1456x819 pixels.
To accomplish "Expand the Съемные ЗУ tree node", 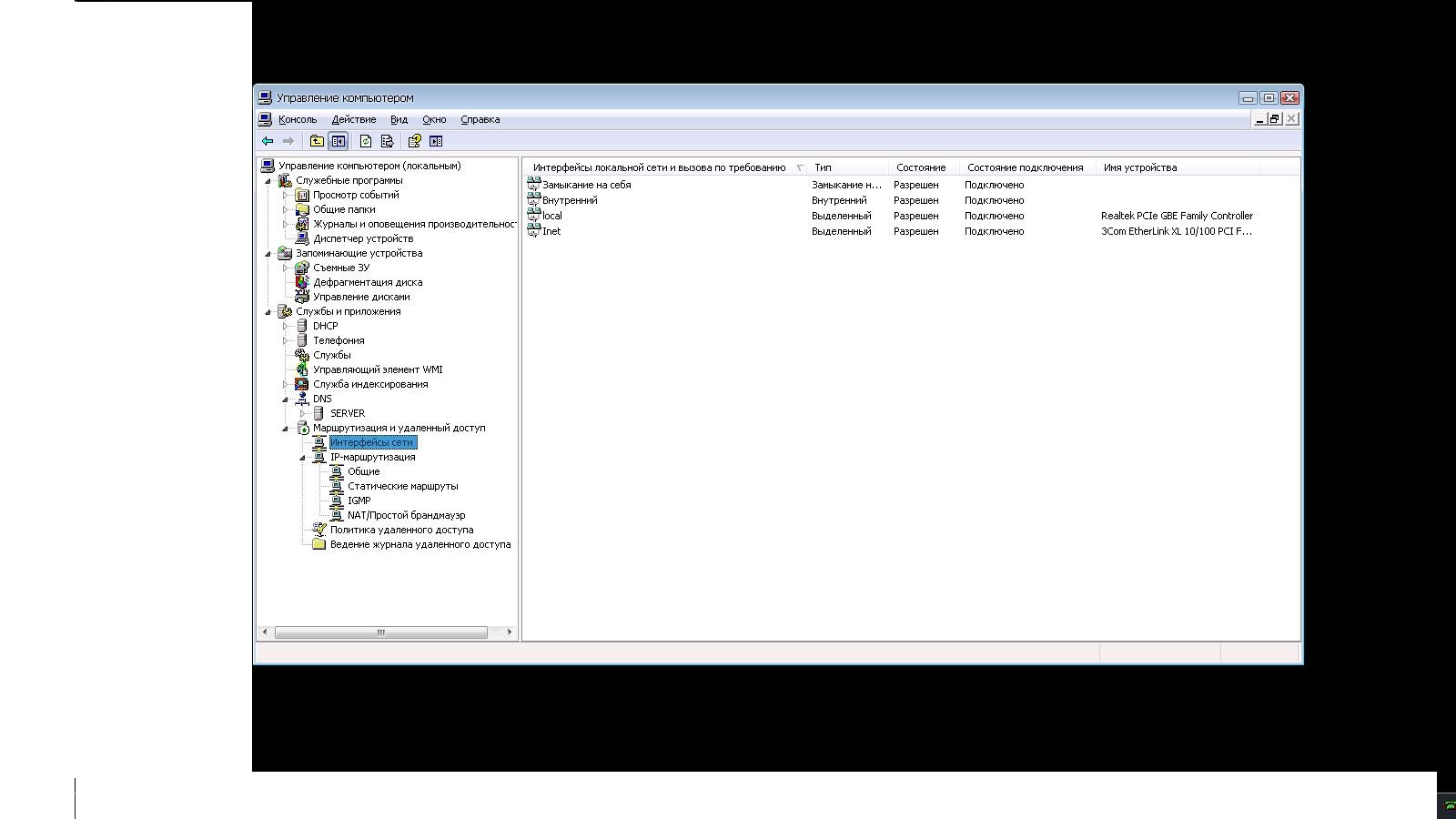I will pyautogui.click(x=285, y=268).
